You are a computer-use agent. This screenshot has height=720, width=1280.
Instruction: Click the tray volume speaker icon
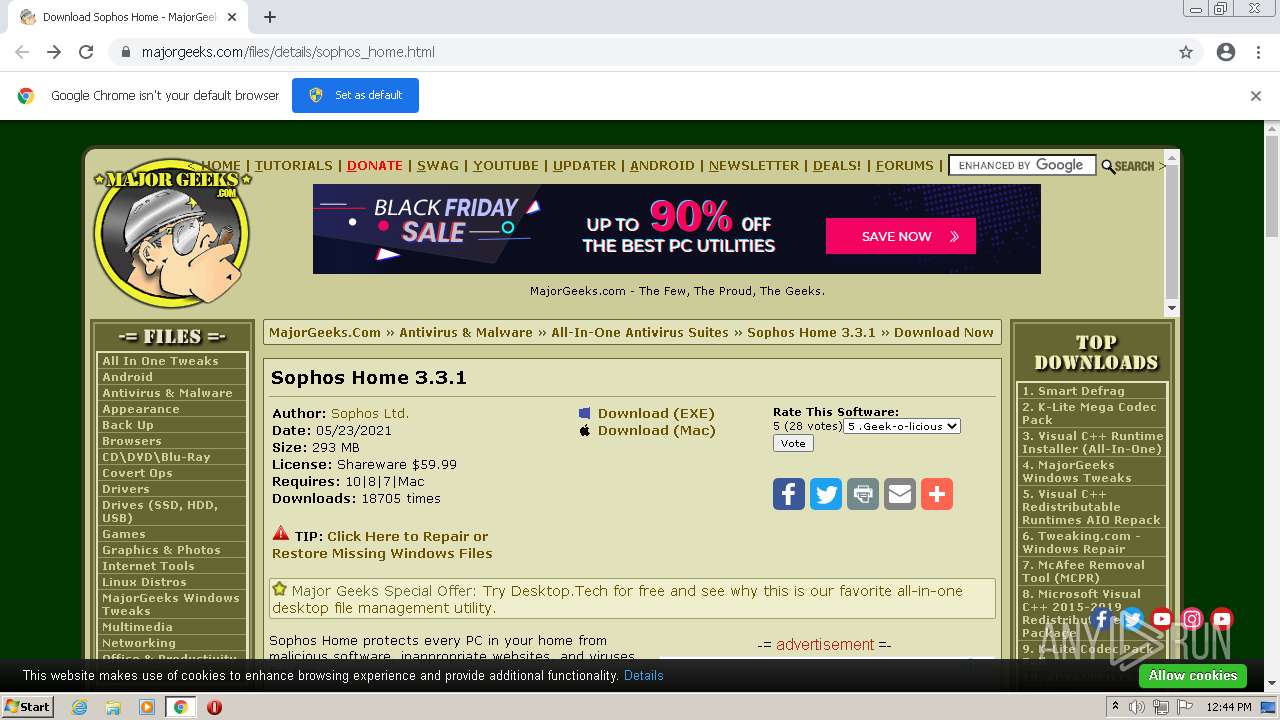coord(1137,707)
